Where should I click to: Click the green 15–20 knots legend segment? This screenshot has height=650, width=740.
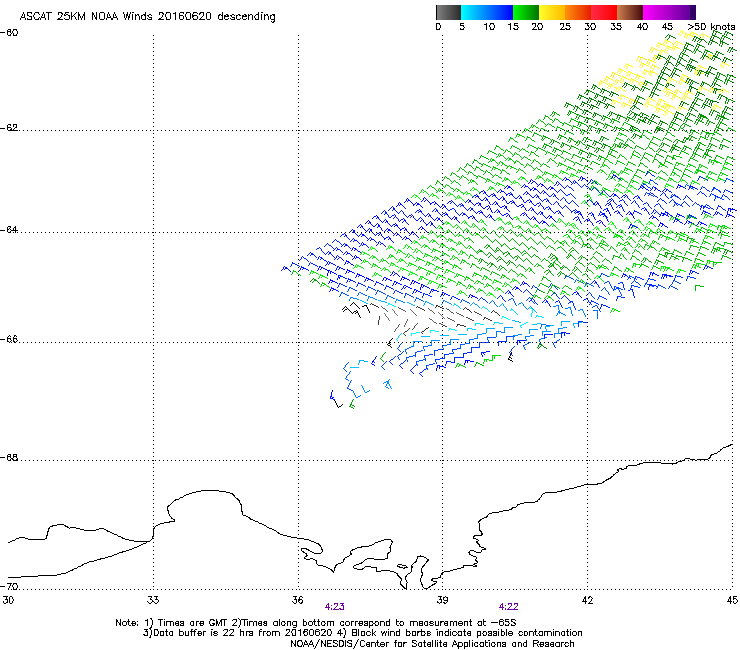[526, 12]
